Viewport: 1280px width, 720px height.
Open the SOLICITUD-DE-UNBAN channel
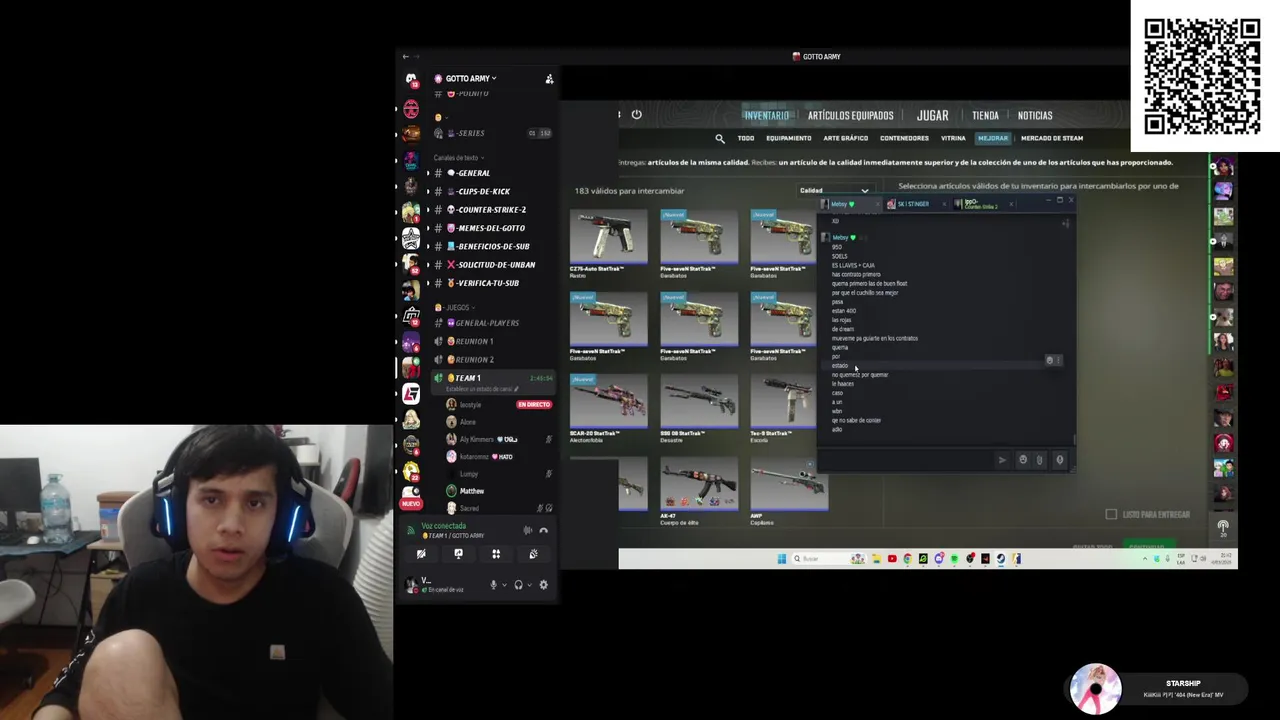(491, 265)
